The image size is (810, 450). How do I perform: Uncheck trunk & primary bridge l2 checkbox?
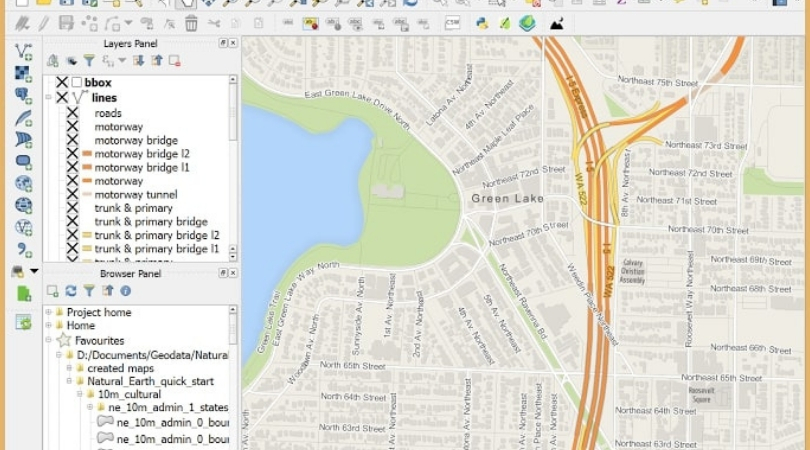pyautogui.click(x=72, y=235)
